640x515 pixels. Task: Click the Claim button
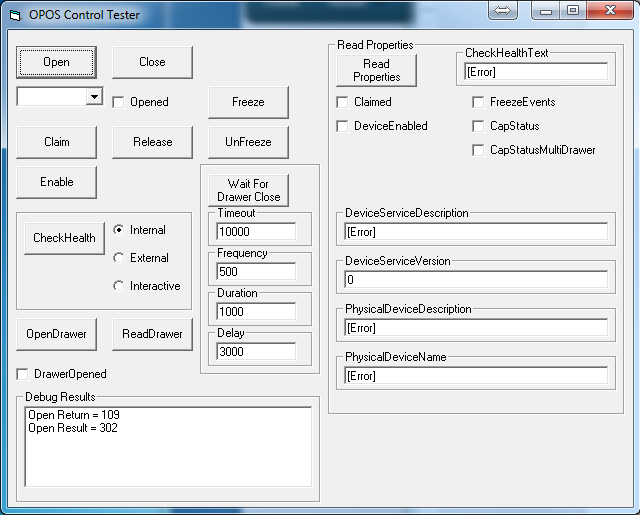tap(56, 142)
